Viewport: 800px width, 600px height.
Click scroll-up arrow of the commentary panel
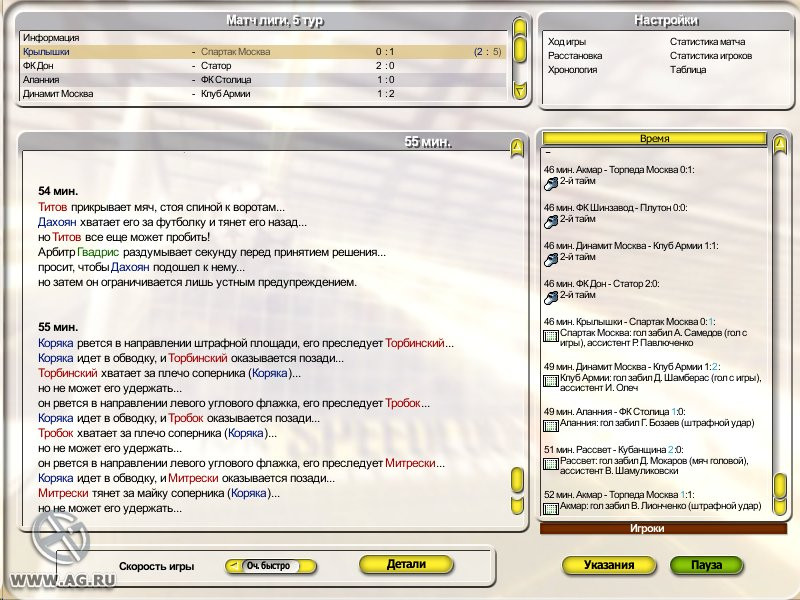click(x=517, y=148)
